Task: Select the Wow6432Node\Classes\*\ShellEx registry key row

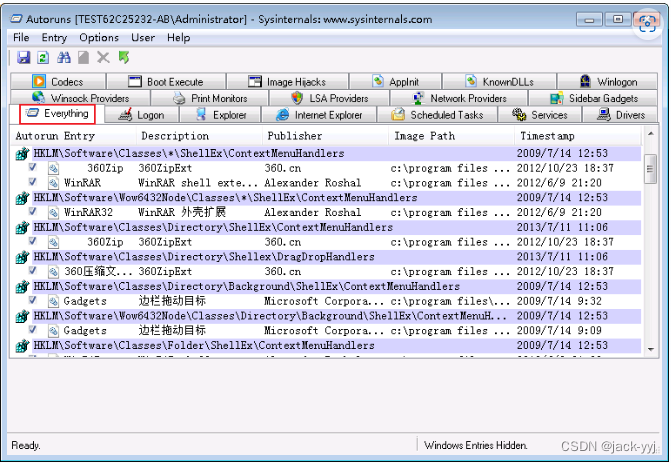Action: (327, 198)
